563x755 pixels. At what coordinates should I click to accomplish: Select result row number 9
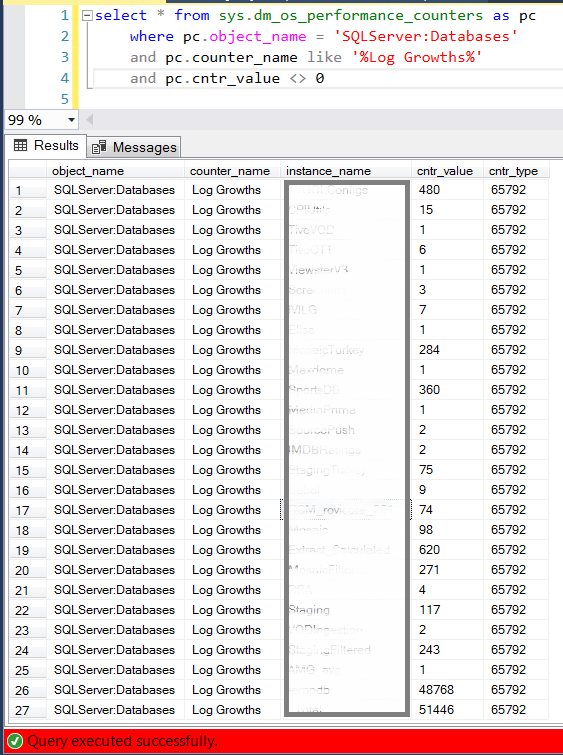point(27,350)
